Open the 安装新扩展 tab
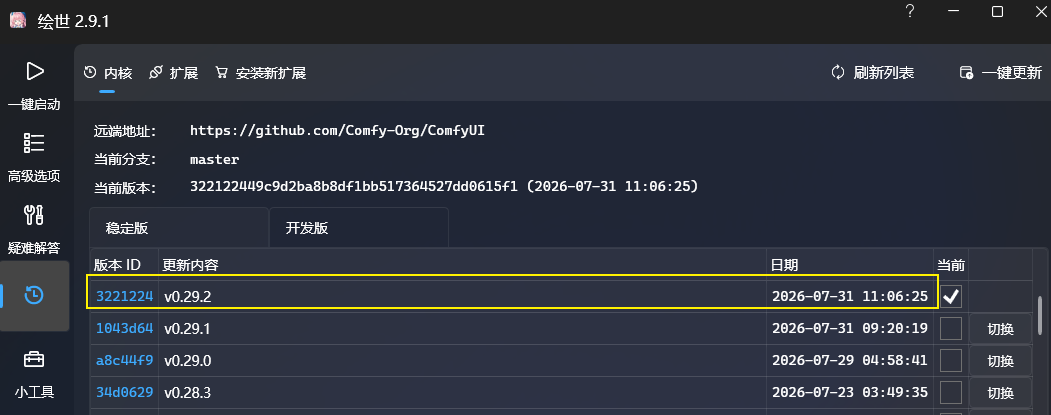The width and height of the screenshot is (1051, 415). [x=261, y=73]
